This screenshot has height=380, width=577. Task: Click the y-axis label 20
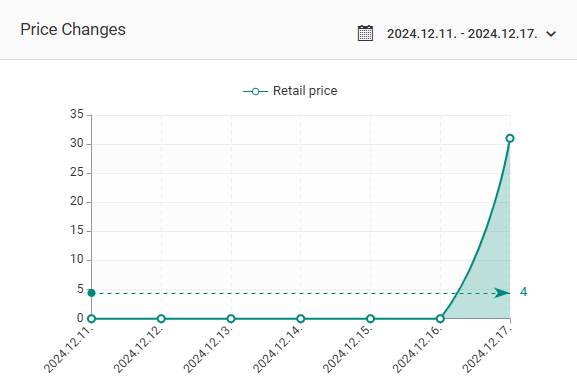coord(77,201)
